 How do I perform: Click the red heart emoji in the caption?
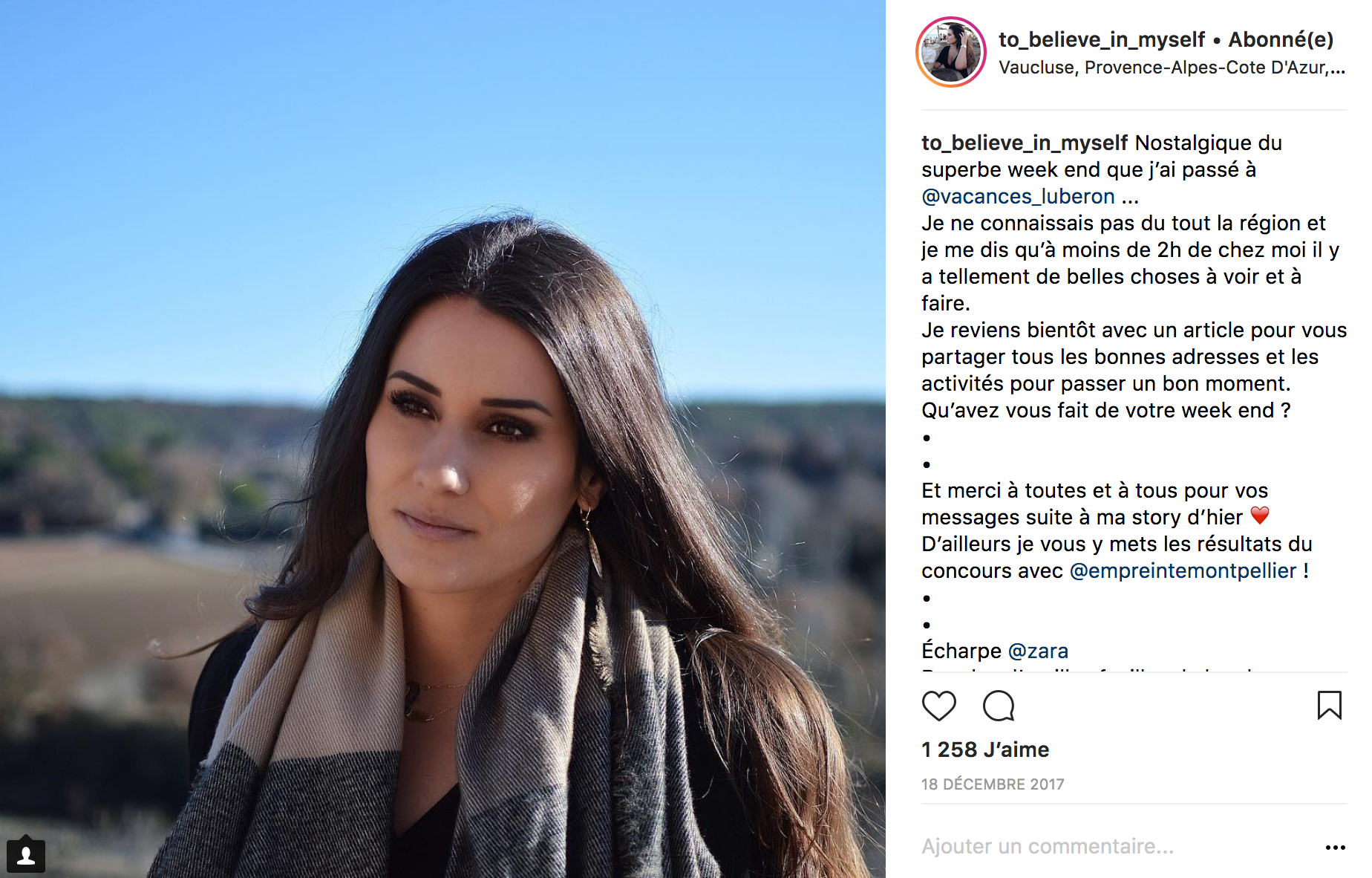tap(1260, 516)
